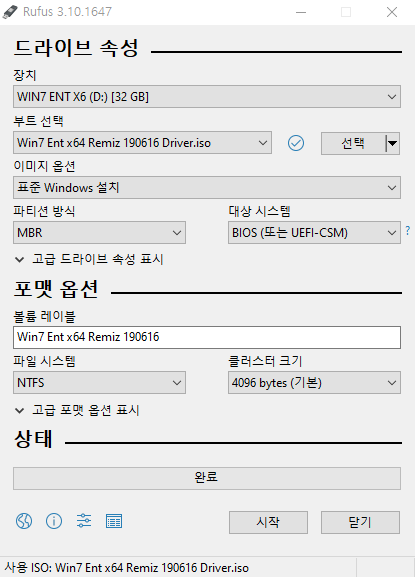Click the 사용 ISO status bar text

[127, 568]
